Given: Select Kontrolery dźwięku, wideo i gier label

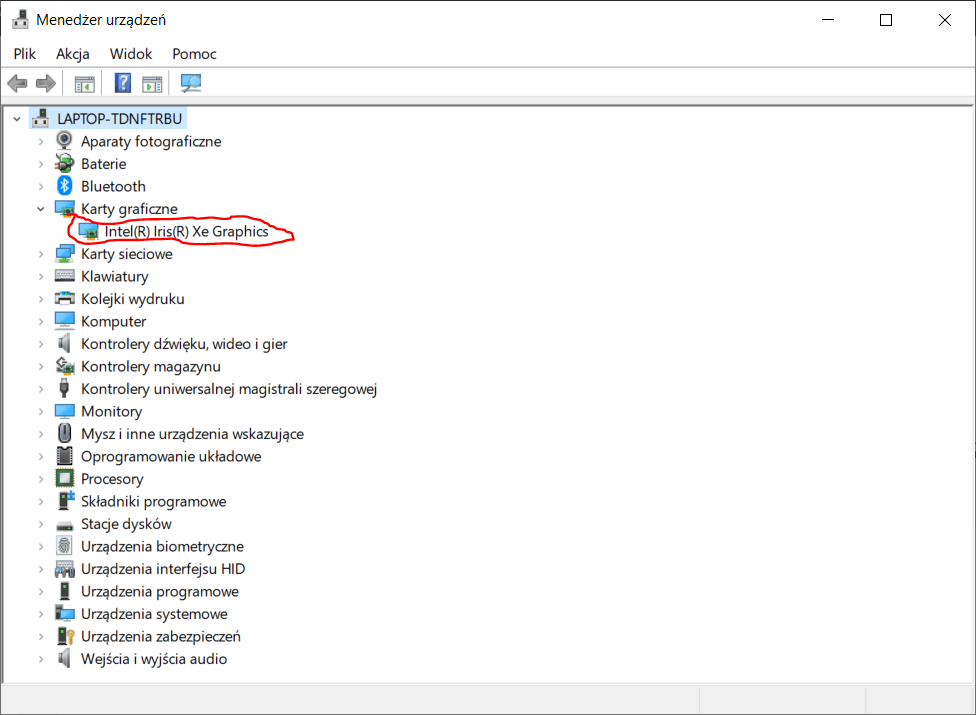Looking at the screenshot, I should 184,344.
